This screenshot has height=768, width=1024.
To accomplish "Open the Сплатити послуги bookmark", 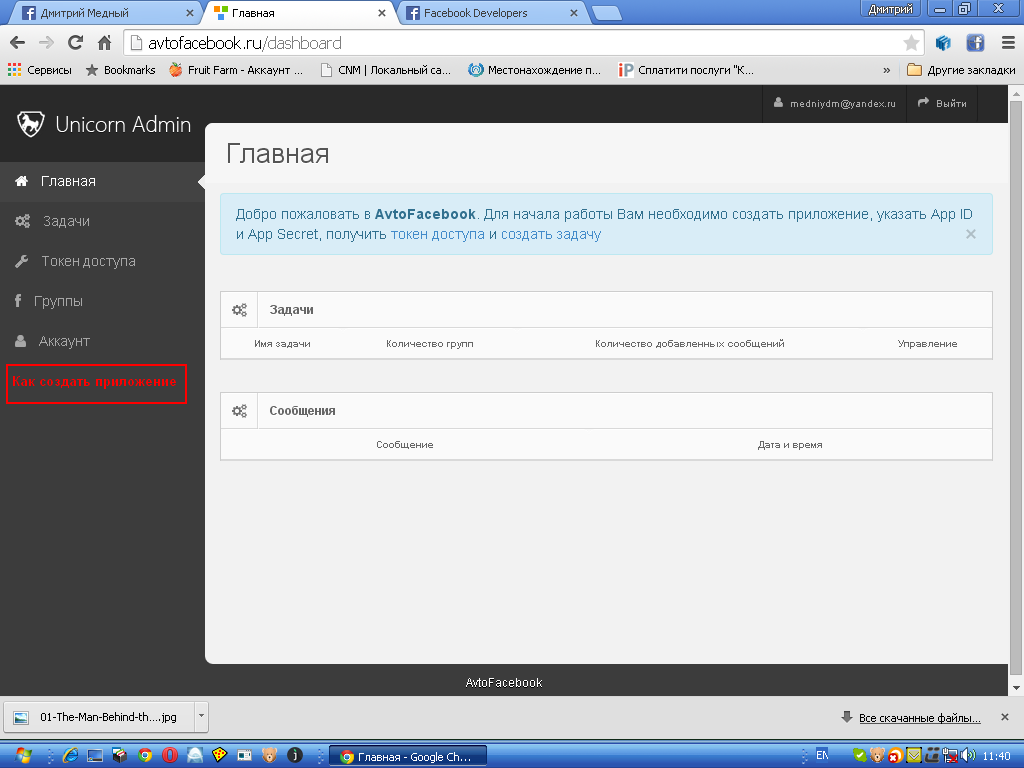I will coord(686,70).
